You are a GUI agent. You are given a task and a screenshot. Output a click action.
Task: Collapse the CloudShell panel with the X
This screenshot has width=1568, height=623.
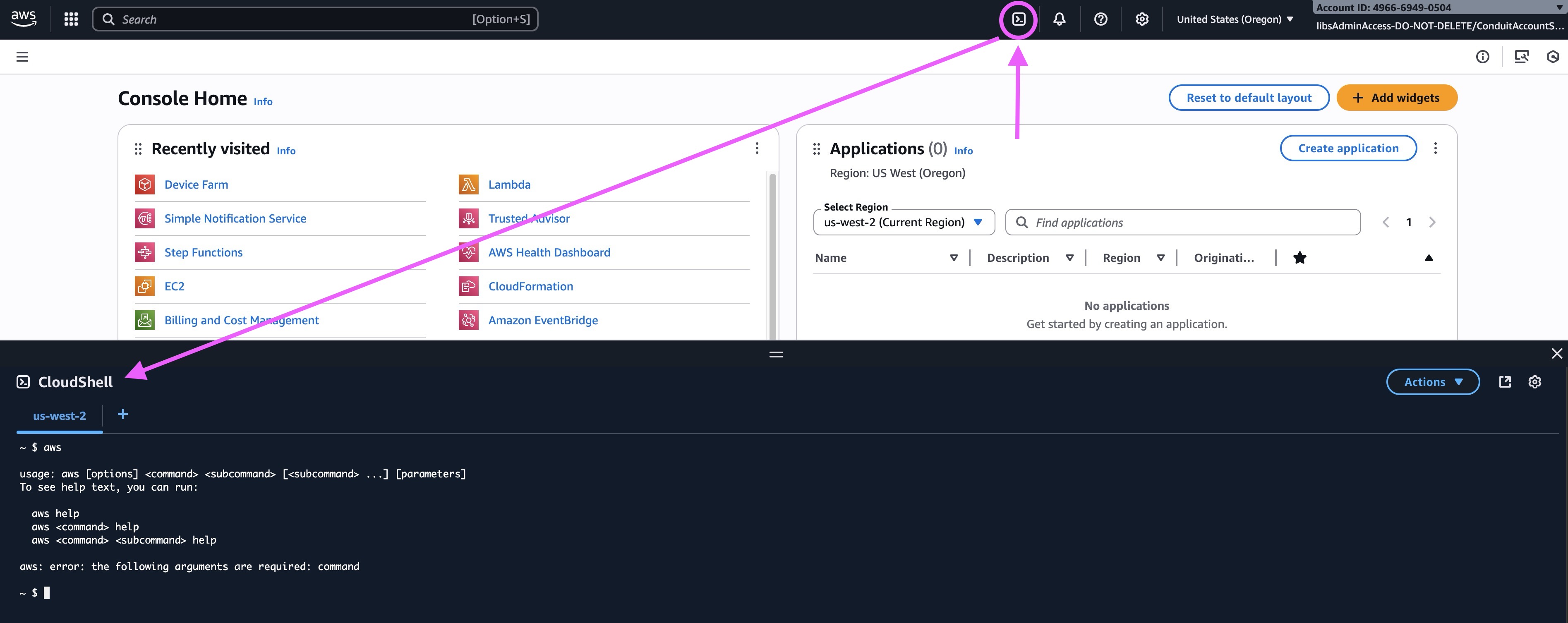(x=1556, y=353)
